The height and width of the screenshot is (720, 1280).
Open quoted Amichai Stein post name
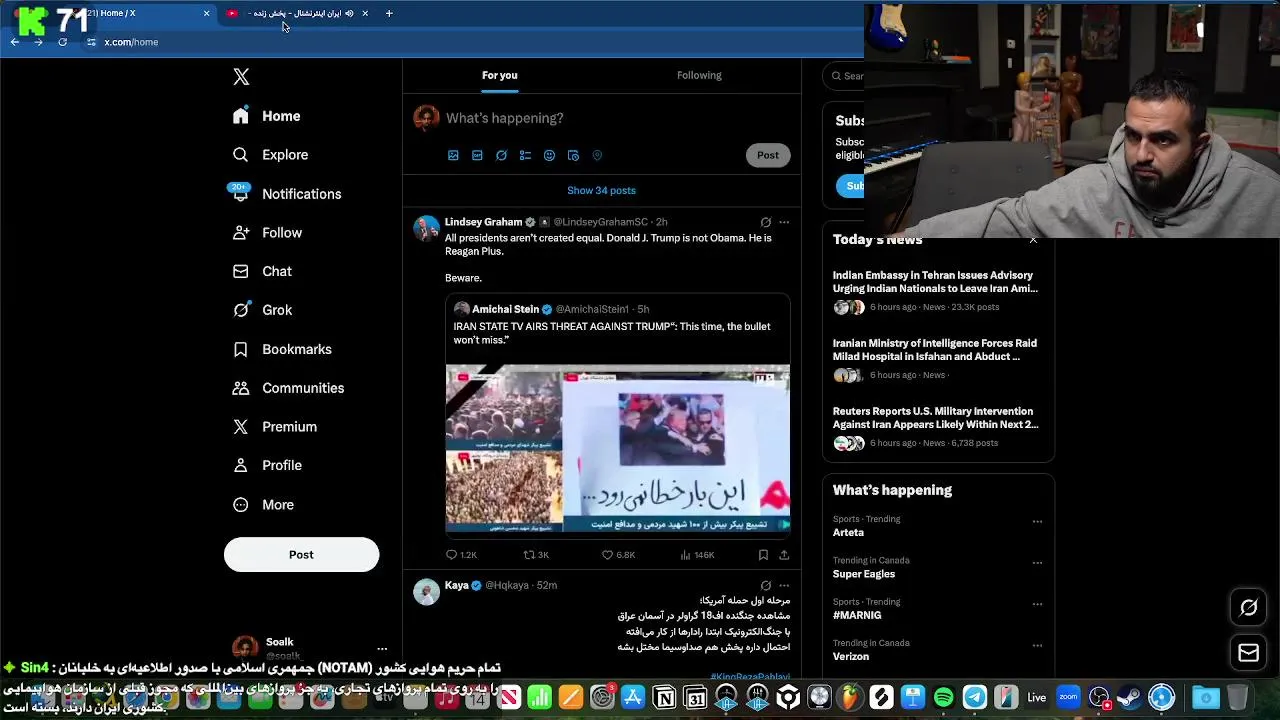(x=505, y=310)
